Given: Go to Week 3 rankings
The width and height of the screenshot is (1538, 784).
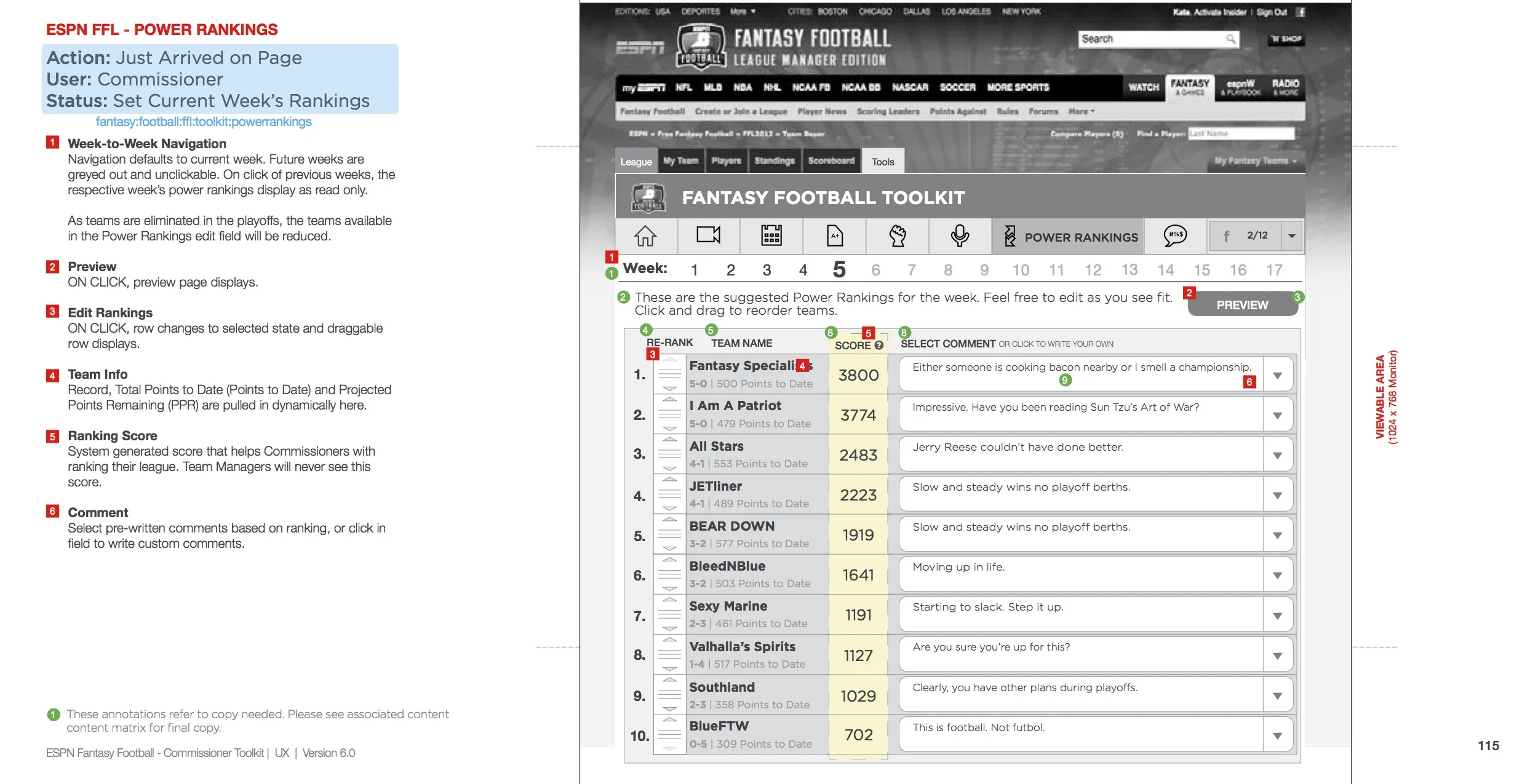Looking at the screenshot, I should tap(767, 270).
